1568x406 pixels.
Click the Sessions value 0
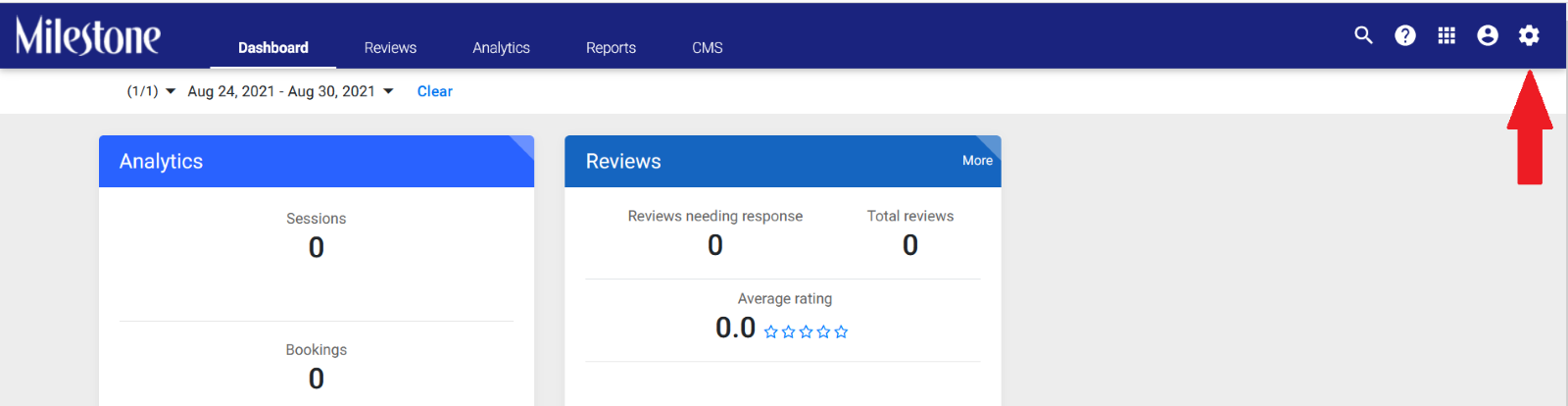click(x=317, y=247)
